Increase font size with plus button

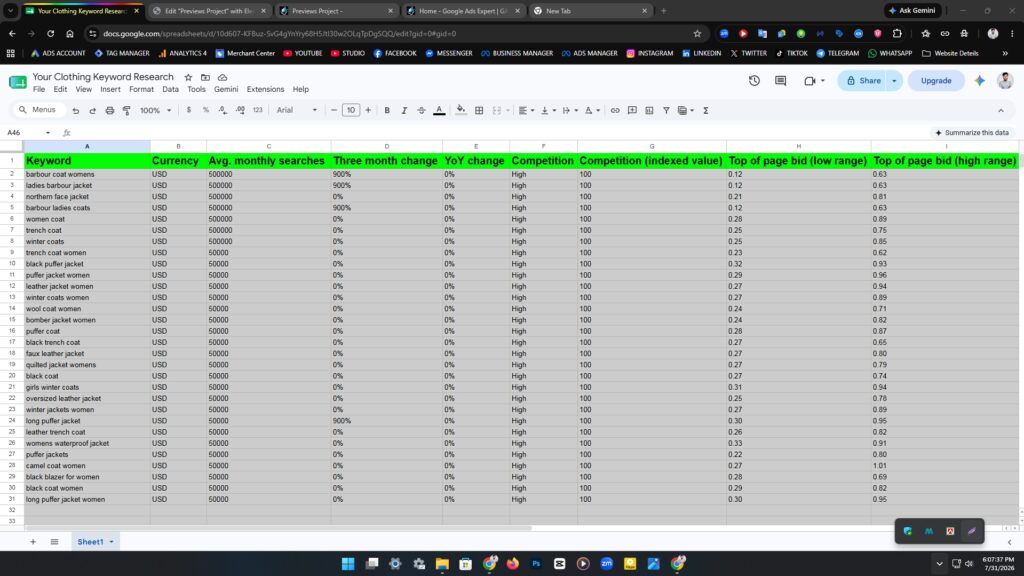tap(368, 110)
